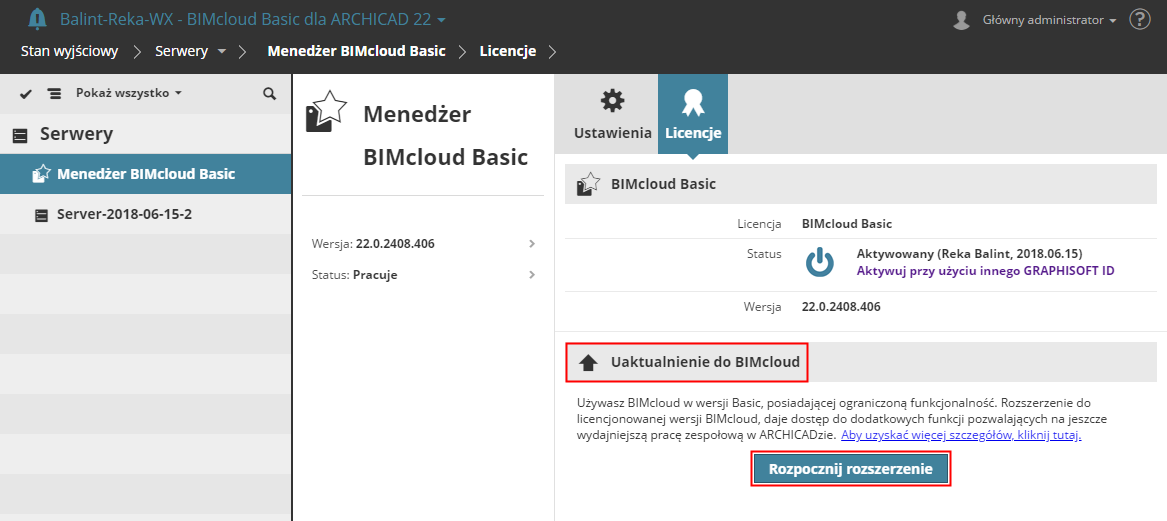Select Server-2018-06-15-2 in server list
The width and height of the screenshot is (1167, 521).
point(146,214)
